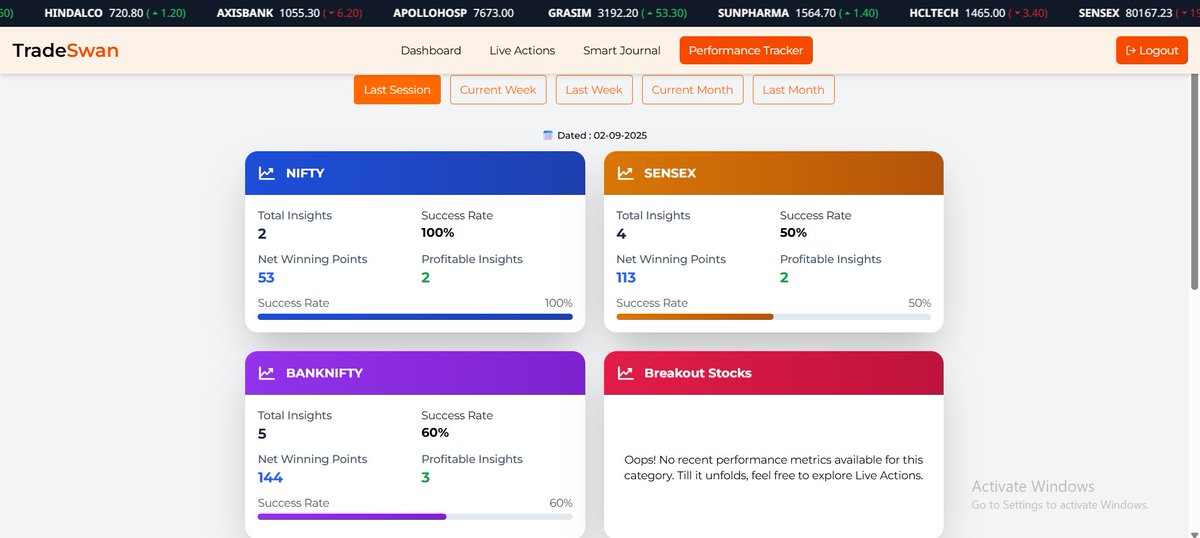Go to Live Actions
Viewport: 1200px width, 538px height.
coord(522,50)
